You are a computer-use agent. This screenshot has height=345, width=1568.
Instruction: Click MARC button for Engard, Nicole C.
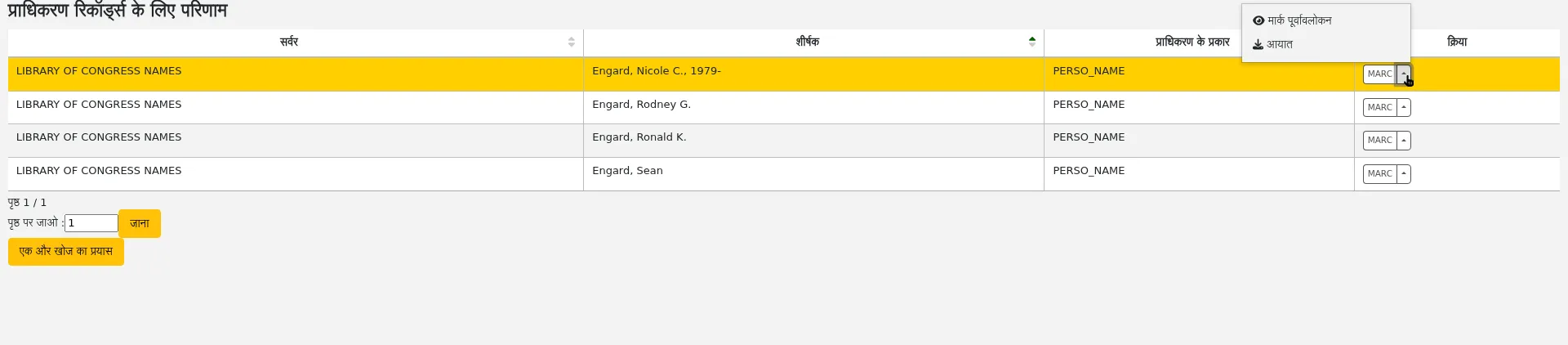pos(1379,74)
